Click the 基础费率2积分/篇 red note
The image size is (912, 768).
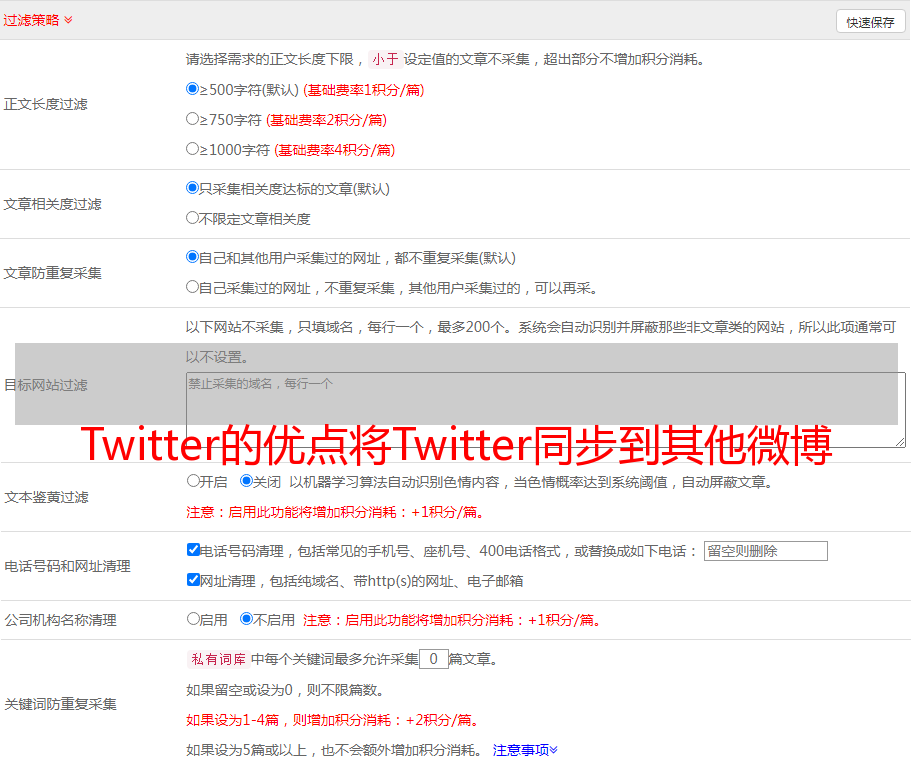(x=326, y=120)
